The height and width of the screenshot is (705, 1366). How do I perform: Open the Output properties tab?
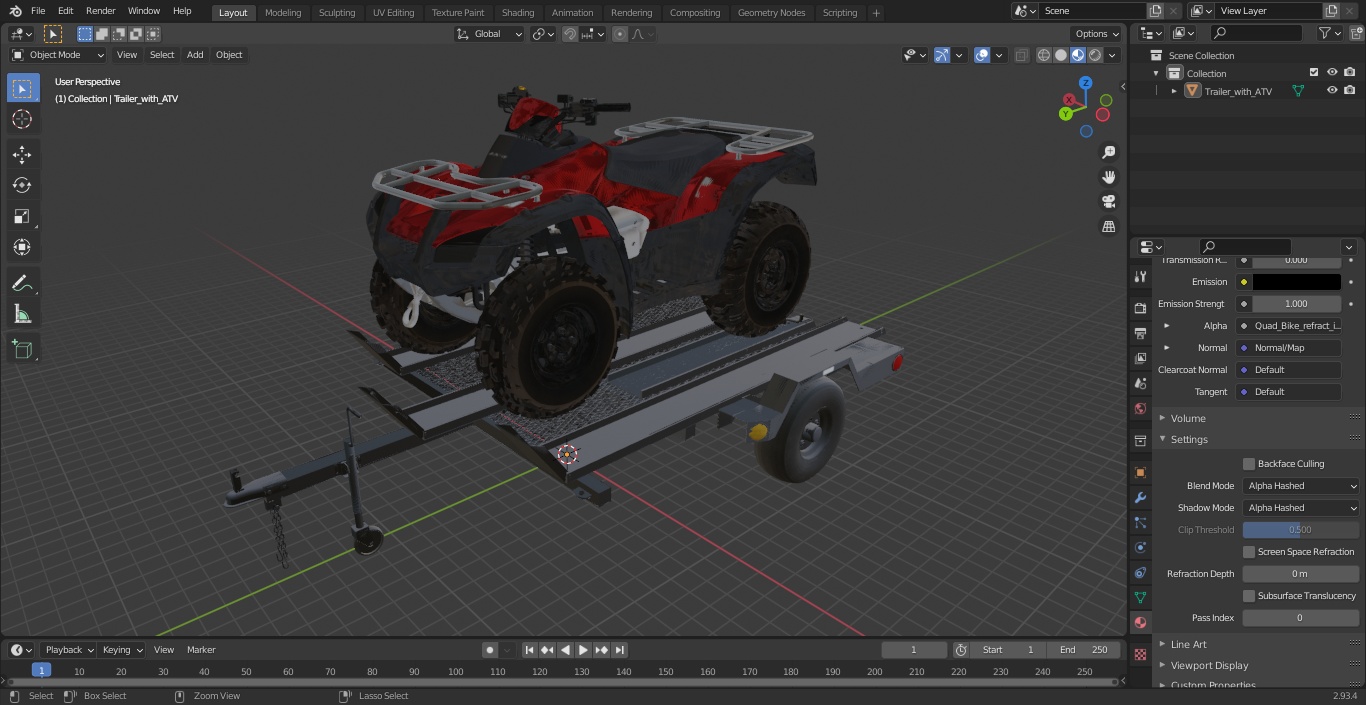[1140, 333]
